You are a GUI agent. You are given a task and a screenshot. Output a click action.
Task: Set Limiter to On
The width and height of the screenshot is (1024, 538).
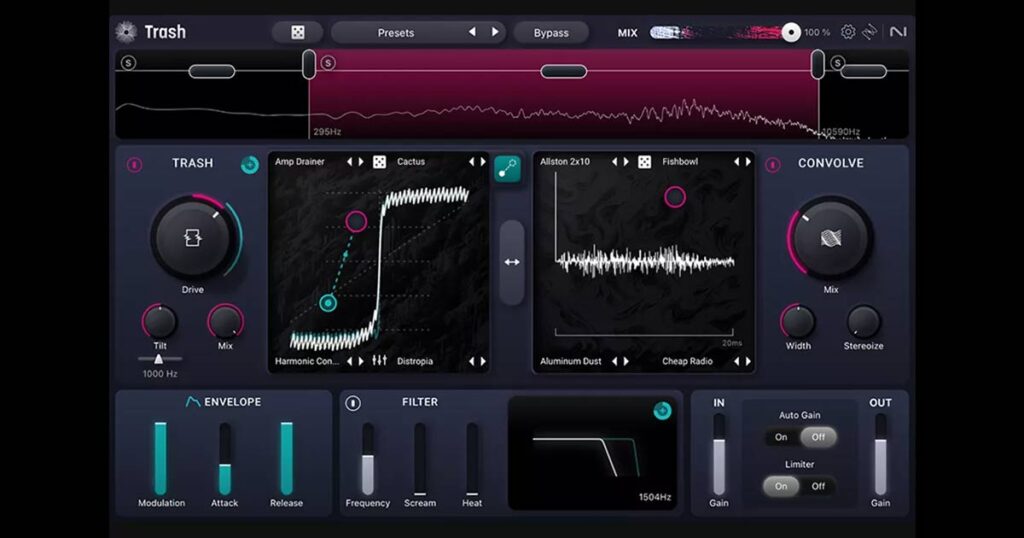[x=781, y=486]
